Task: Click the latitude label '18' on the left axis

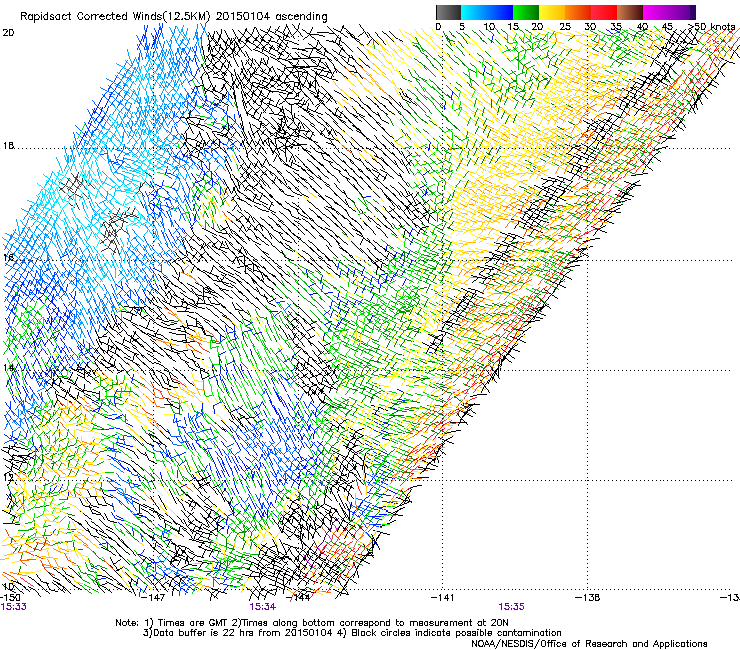Action: click(8, 146)
